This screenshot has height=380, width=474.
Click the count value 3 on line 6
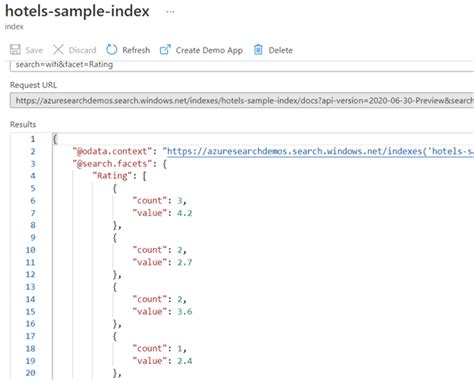click(180, 201)
